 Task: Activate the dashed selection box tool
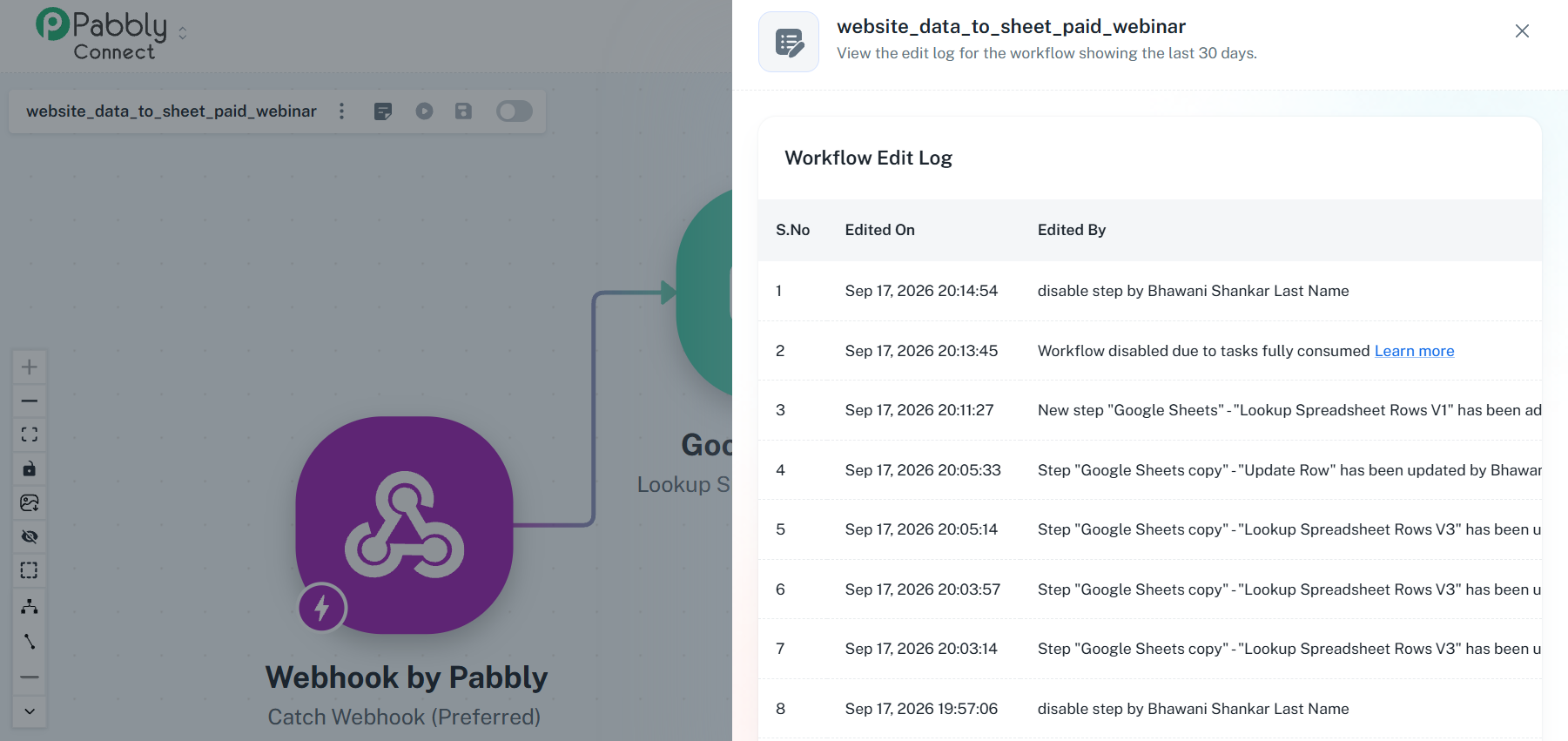click(30, 570)
